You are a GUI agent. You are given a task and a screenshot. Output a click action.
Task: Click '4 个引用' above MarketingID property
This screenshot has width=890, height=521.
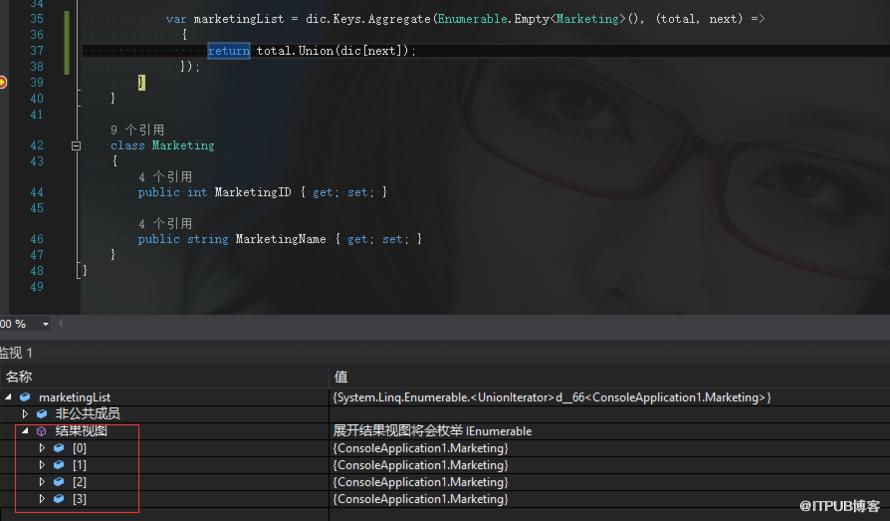point(165,177)
